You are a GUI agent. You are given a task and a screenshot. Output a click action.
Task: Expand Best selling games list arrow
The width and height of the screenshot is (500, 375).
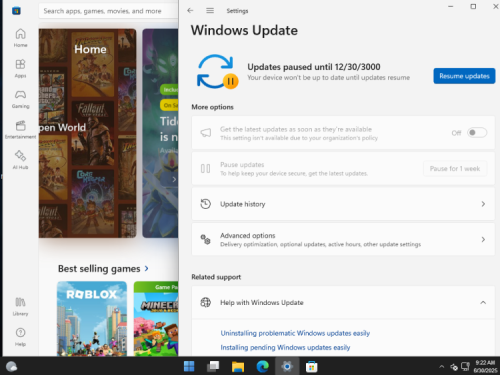(x=146, y=268)
